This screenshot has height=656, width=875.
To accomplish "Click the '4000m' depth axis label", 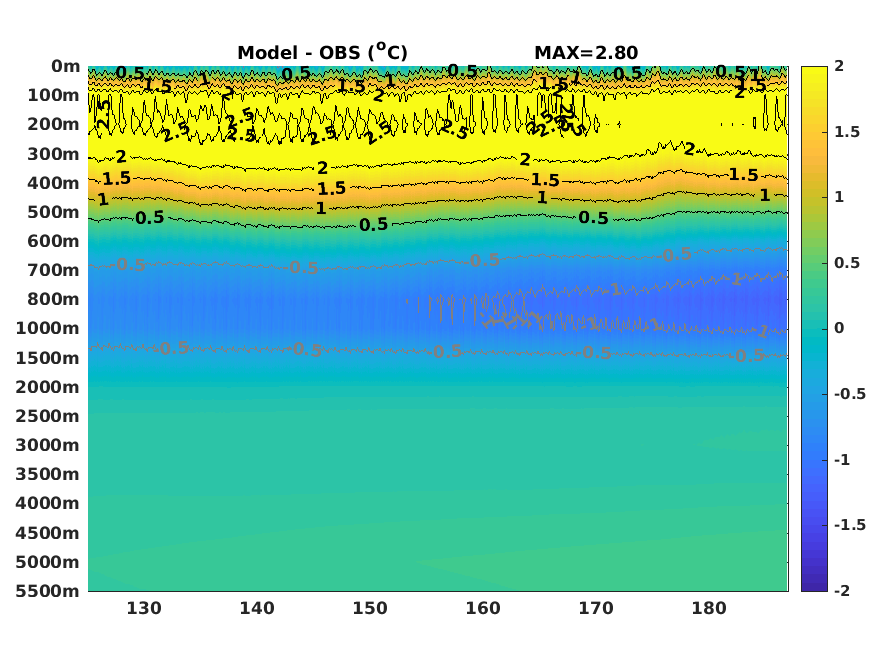I will (48, 503).
